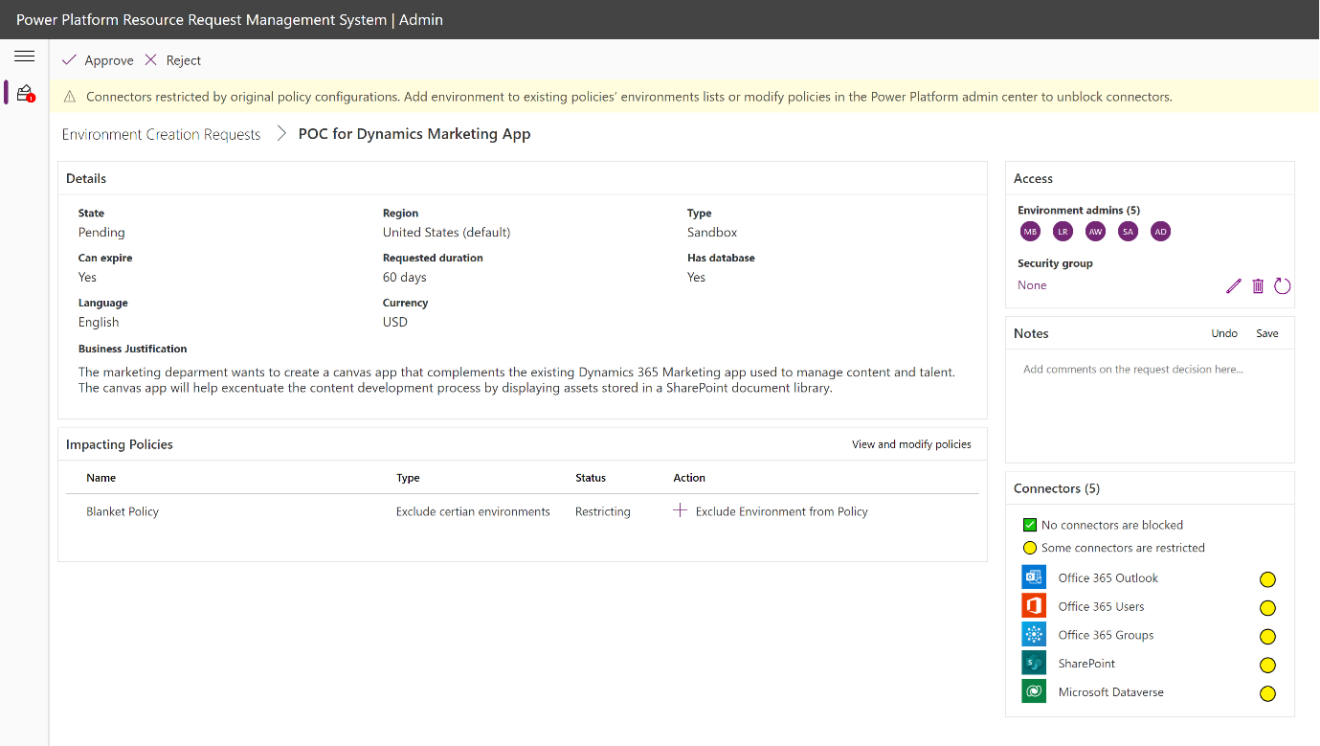
Task: Edit the Security group using the pencil icon
Action: tap(1233, 286)
